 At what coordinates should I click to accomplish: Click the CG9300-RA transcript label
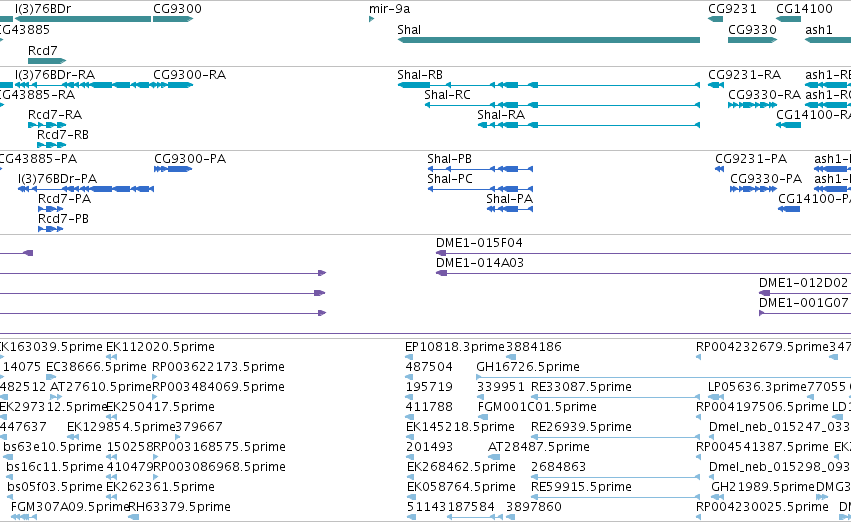click(x=189, y=75)
